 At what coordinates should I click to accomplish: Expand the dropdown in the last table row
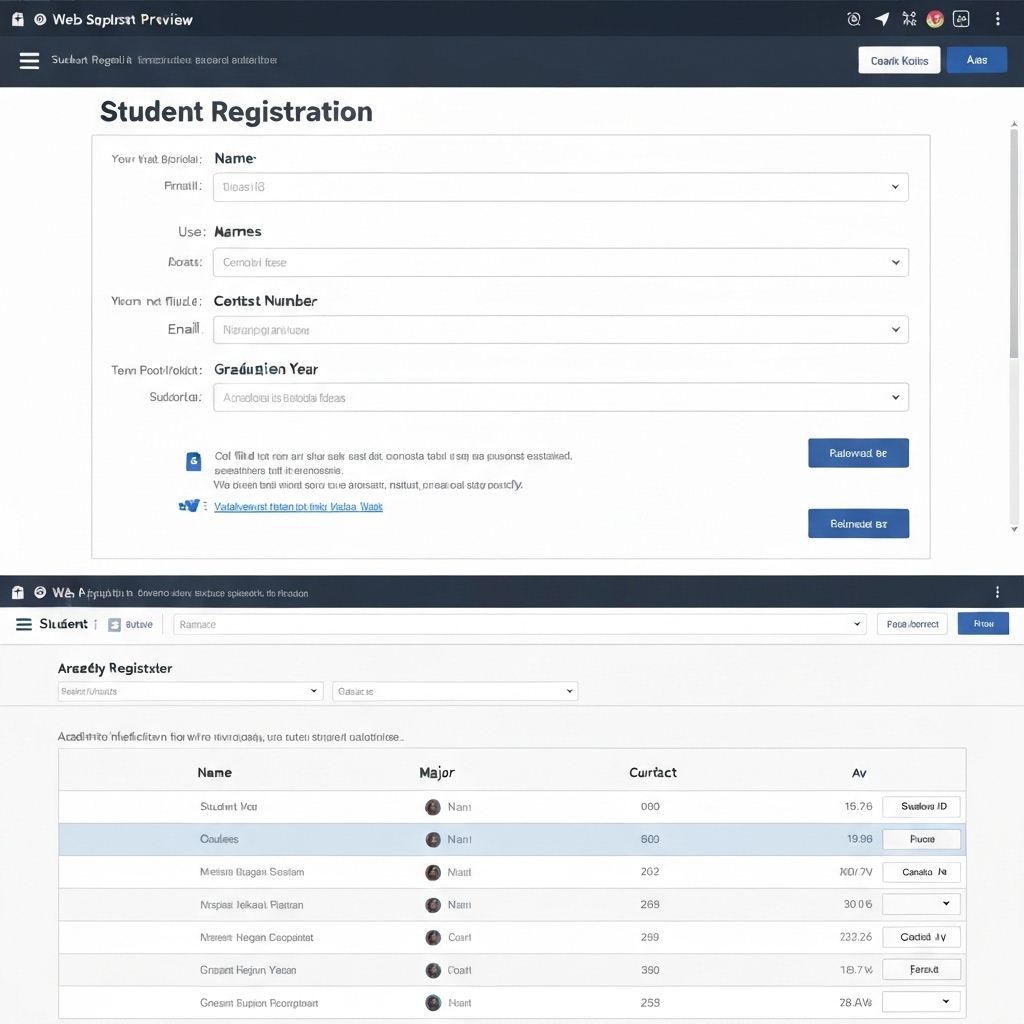[920, 1001]
